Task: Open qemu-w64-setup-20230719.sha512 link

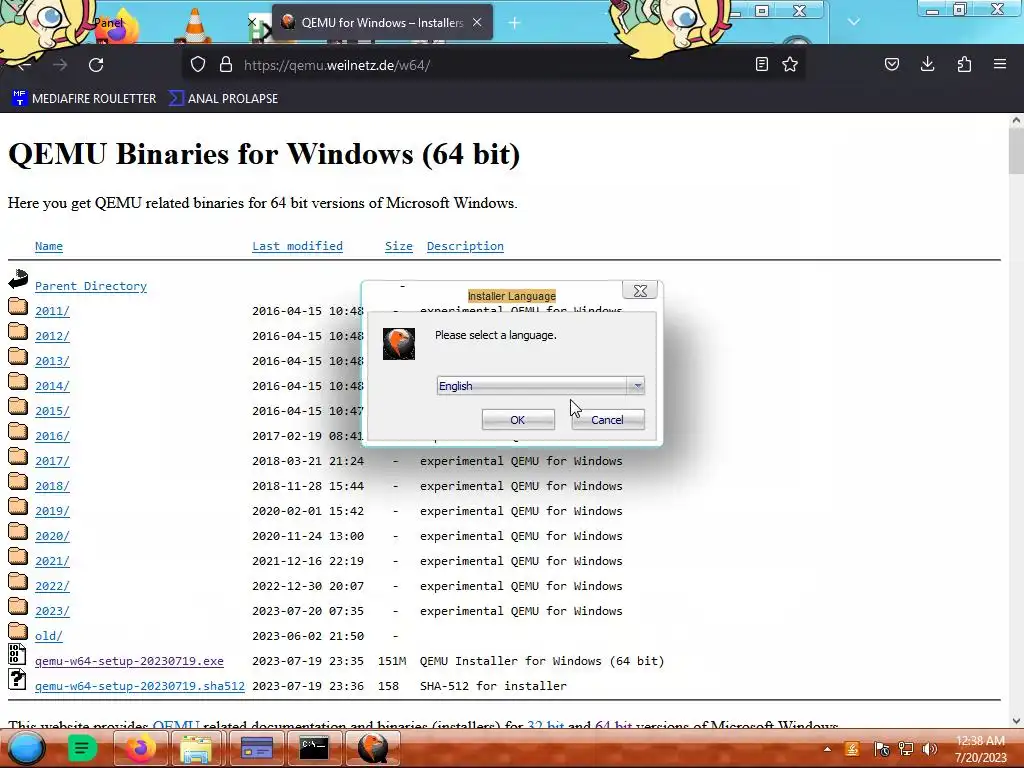Action: tap(140, 686)
